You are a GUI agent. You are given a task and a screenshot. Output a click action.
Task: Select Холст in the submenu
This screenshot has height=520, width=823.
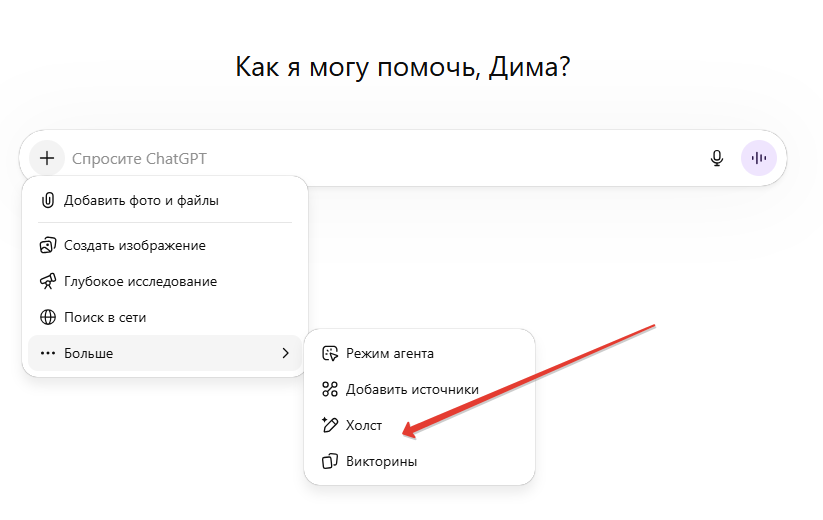point(419,425)
